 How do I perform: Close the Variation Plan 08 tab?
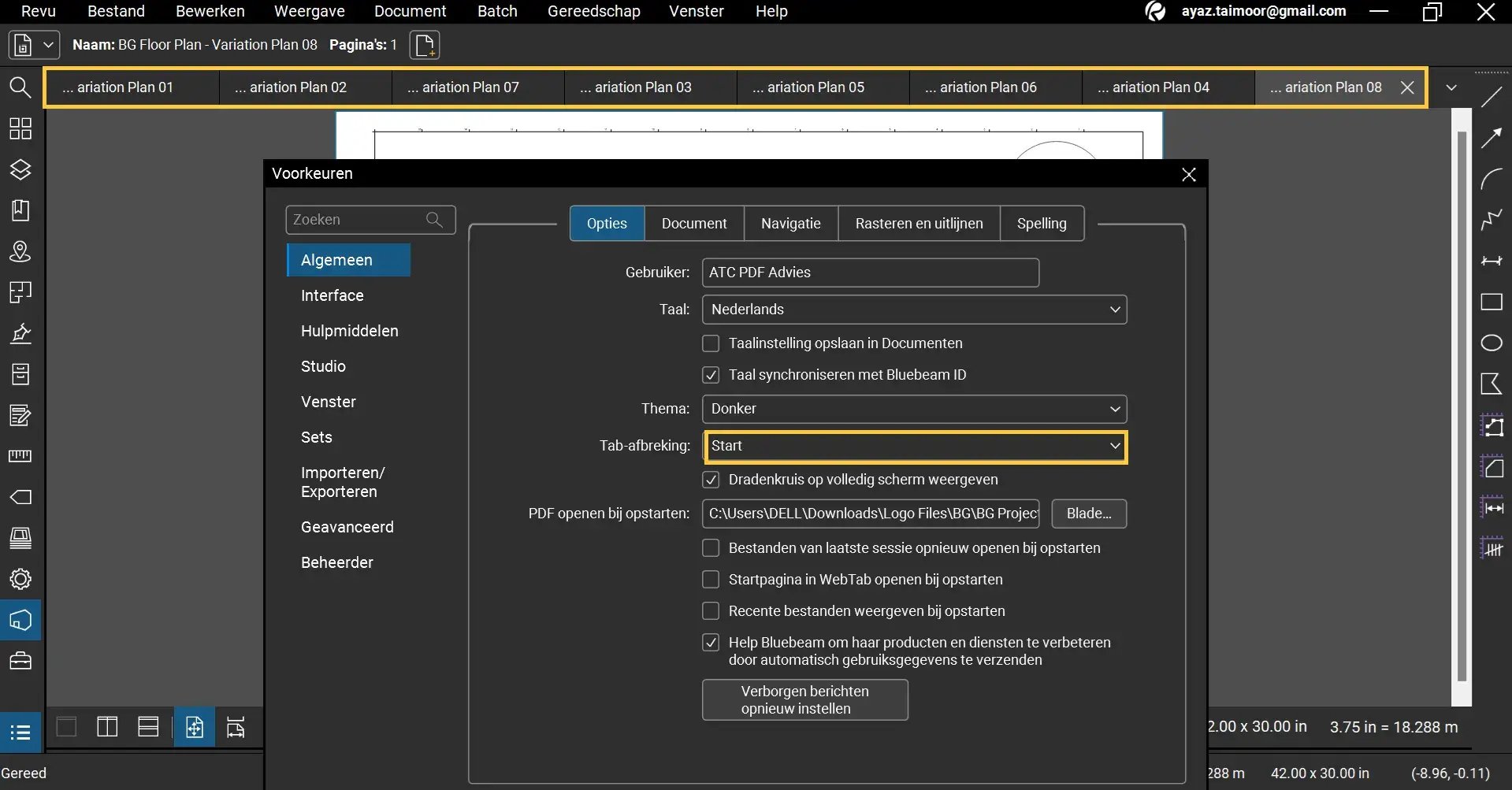click(x=1407, y=87)
